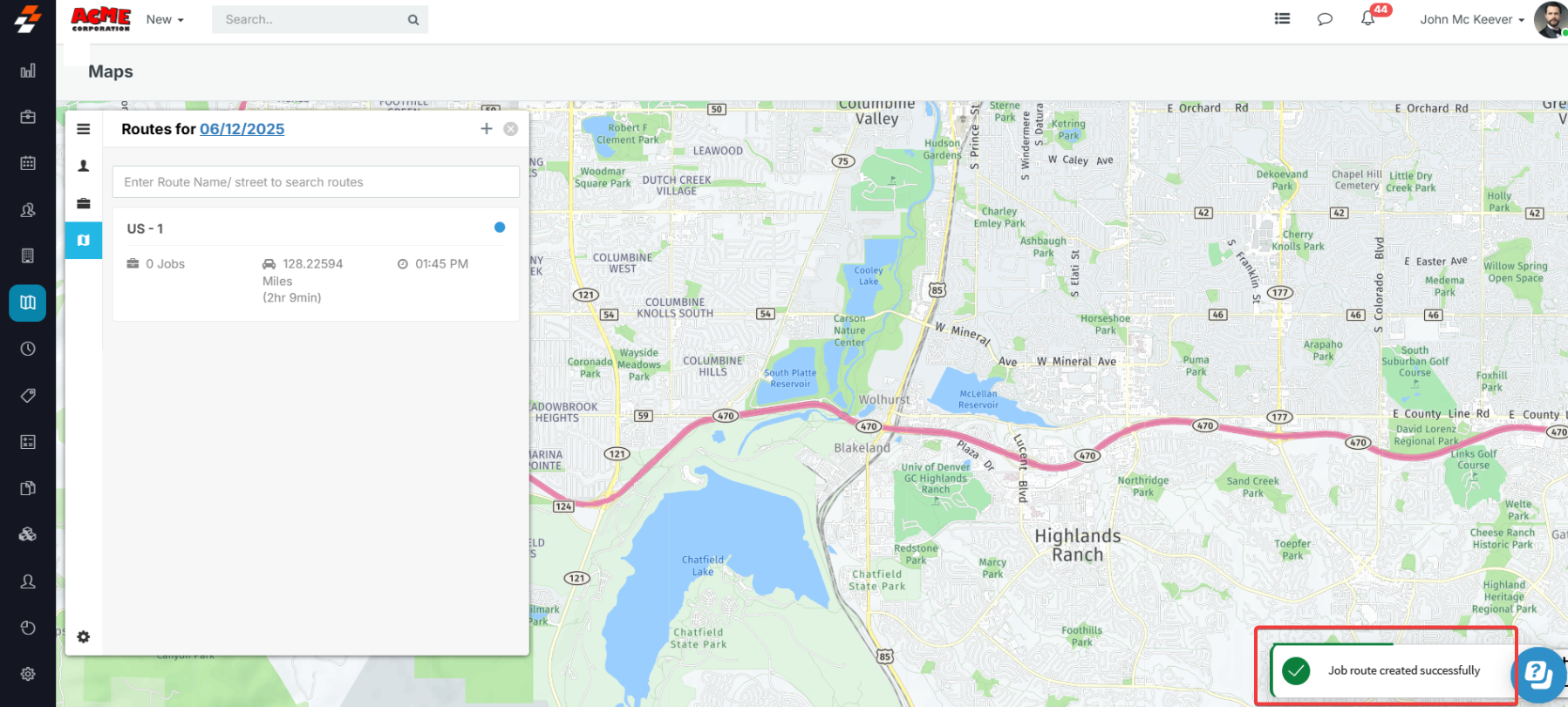Click the blue dot on US - 1 route

pos(500,228)
